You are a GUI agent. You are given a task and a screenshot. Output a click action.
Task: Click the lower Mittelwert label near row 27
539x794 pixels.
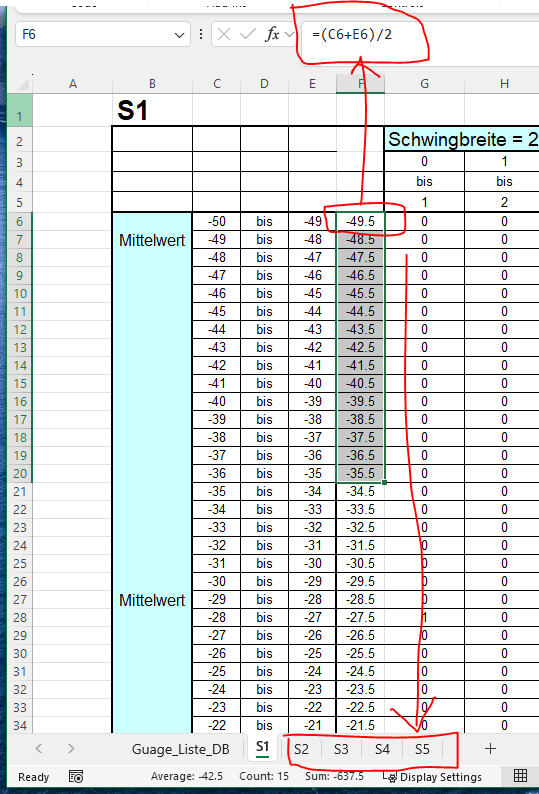(x=152, y=600)
